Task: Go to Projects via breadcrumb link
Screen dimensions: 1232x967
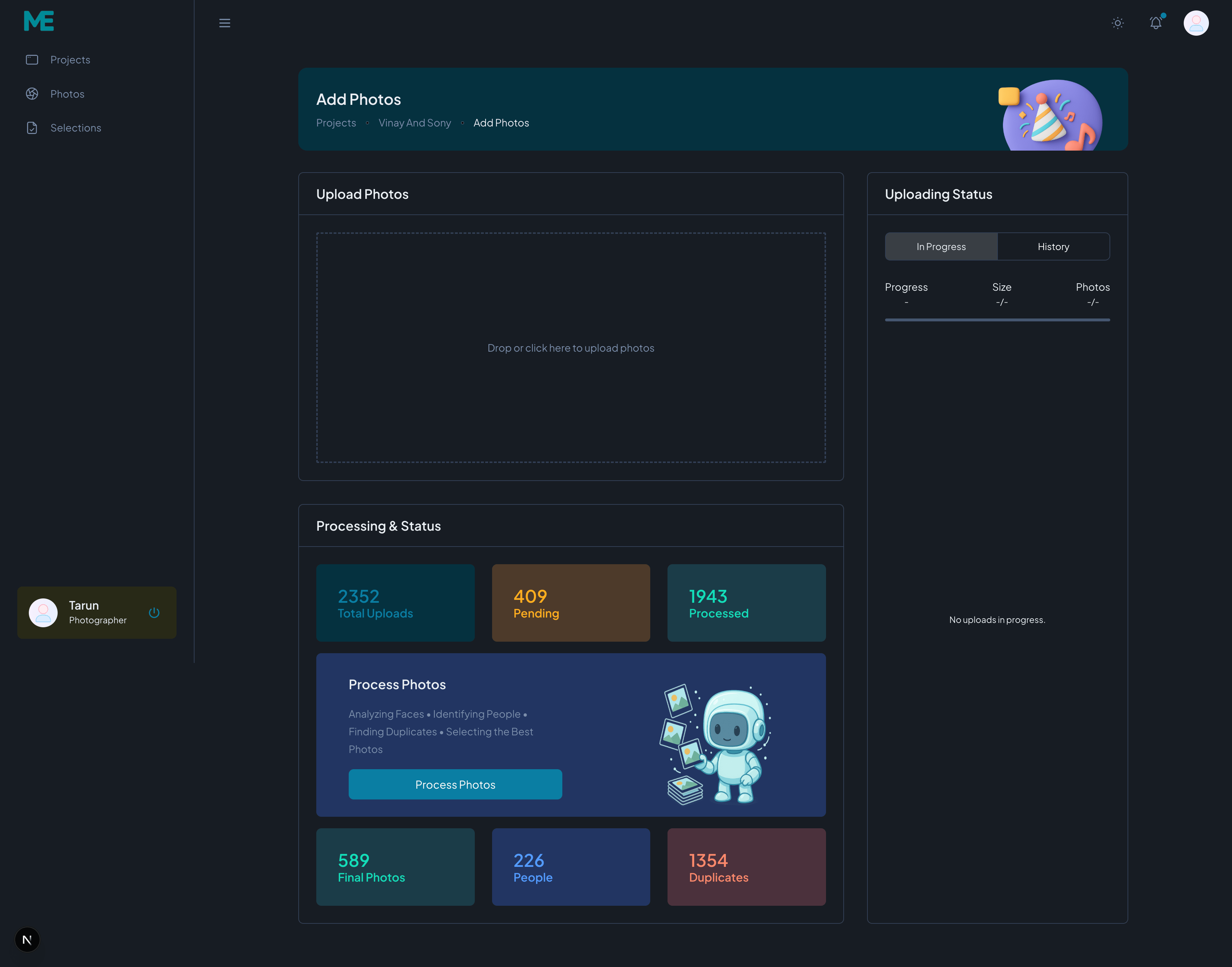Action: (336, 123)
